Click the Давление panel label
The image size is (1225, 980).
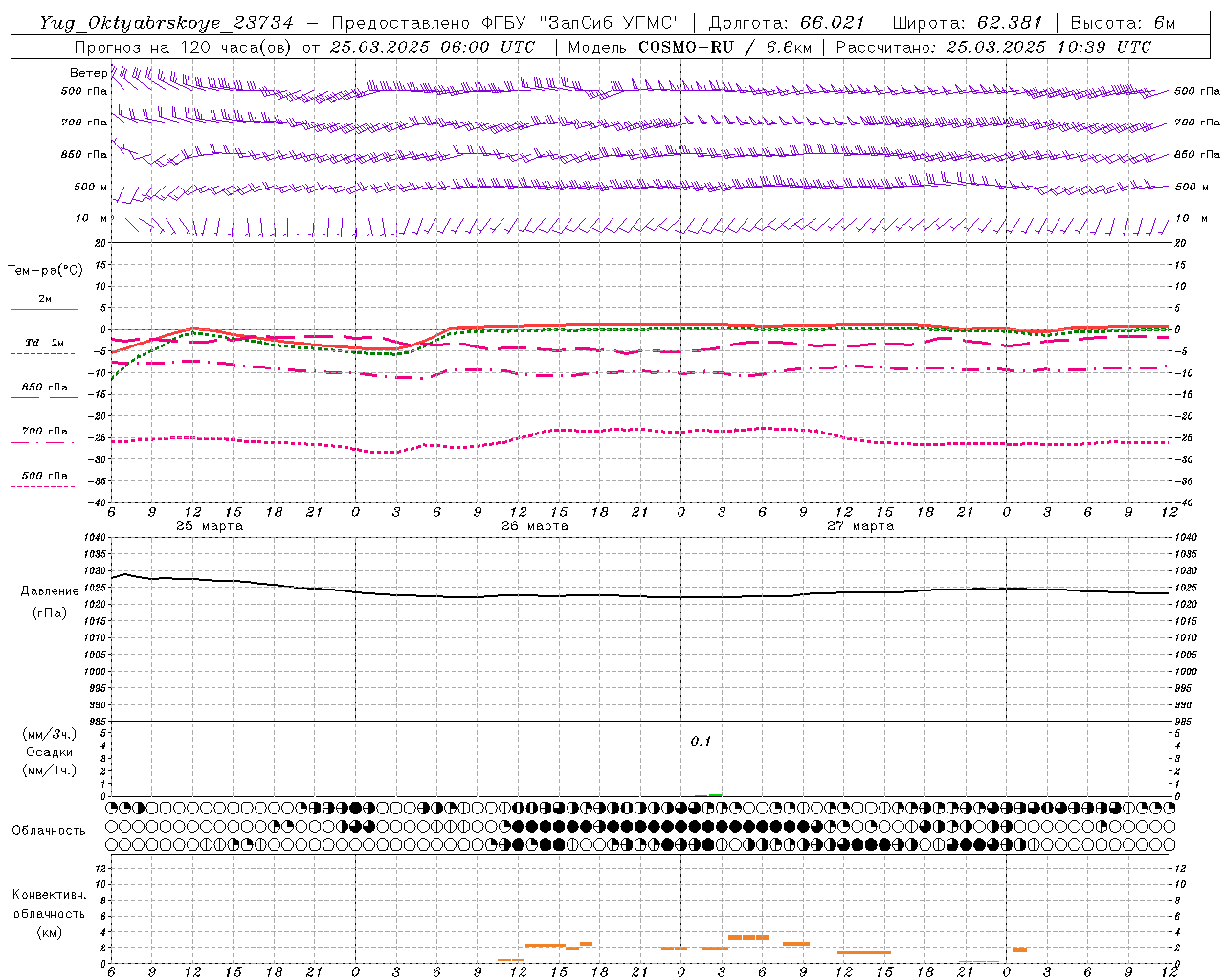[50, 591]
